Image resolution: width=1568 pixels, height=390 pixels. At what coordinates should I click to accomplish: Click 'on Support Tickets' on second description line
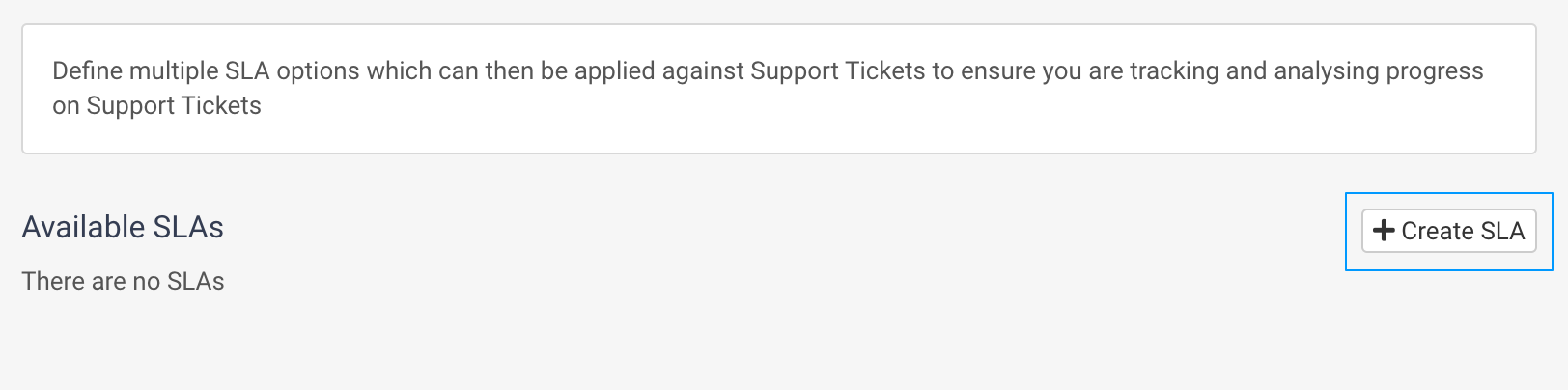tap(156, 106)
